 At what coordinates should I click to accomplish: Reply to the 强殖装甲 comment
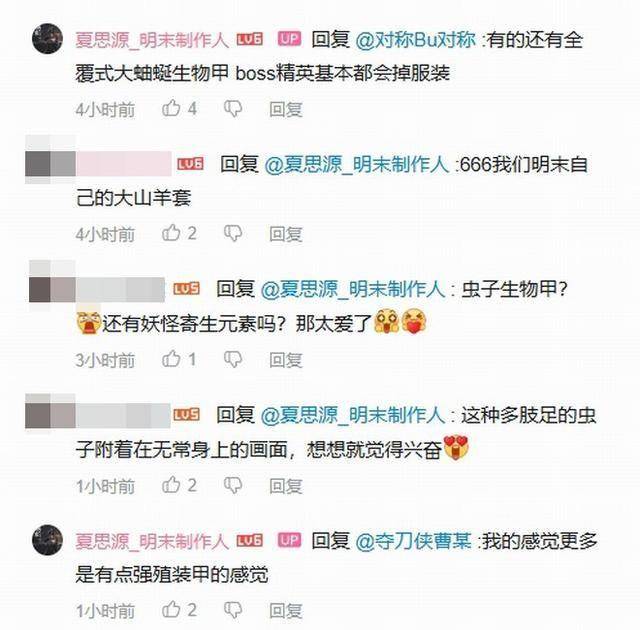point(286,610)
